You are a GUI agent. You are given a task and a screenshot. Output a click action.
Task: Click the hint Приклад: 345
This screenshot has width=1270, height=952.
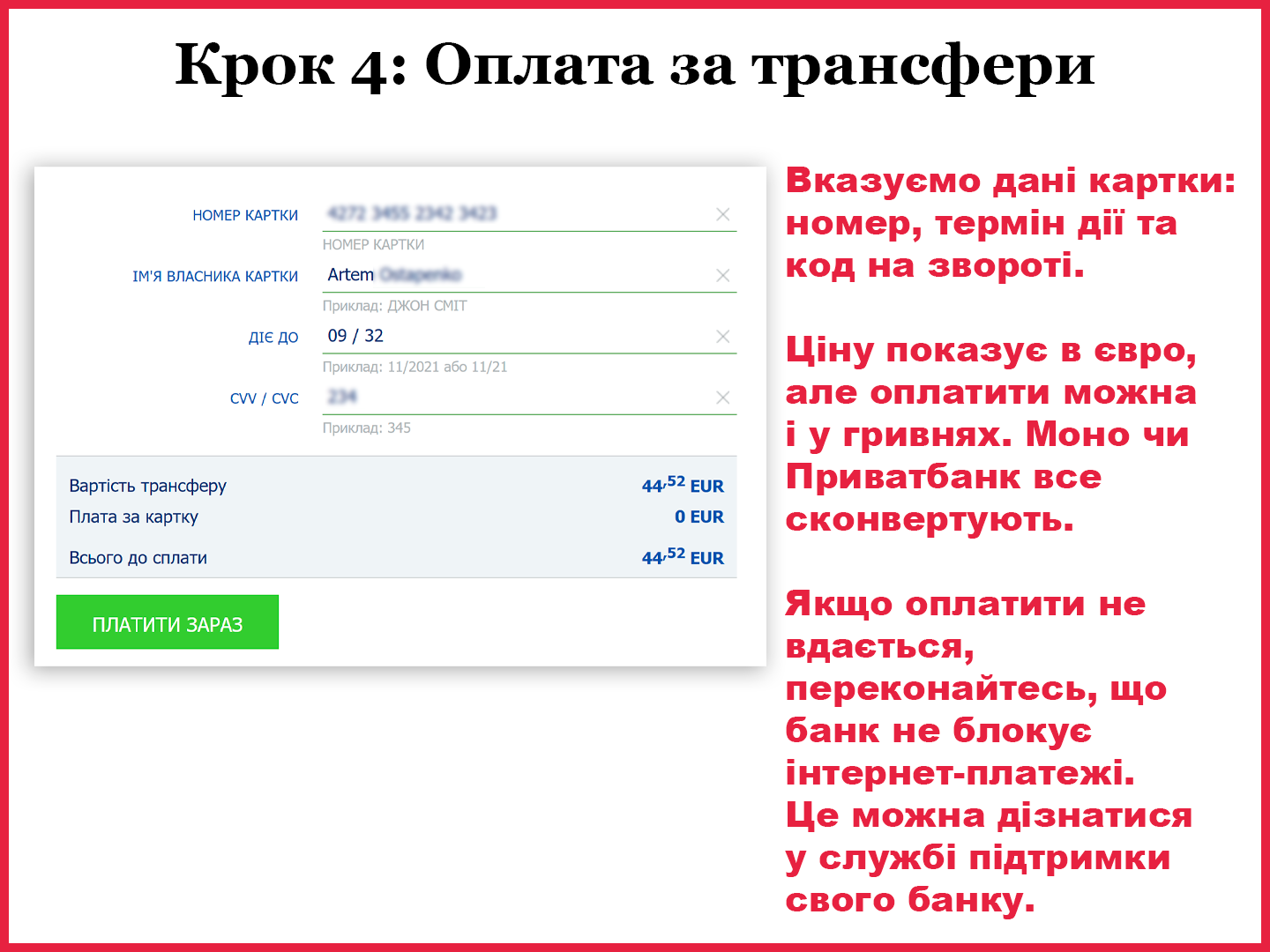(367, 428)
